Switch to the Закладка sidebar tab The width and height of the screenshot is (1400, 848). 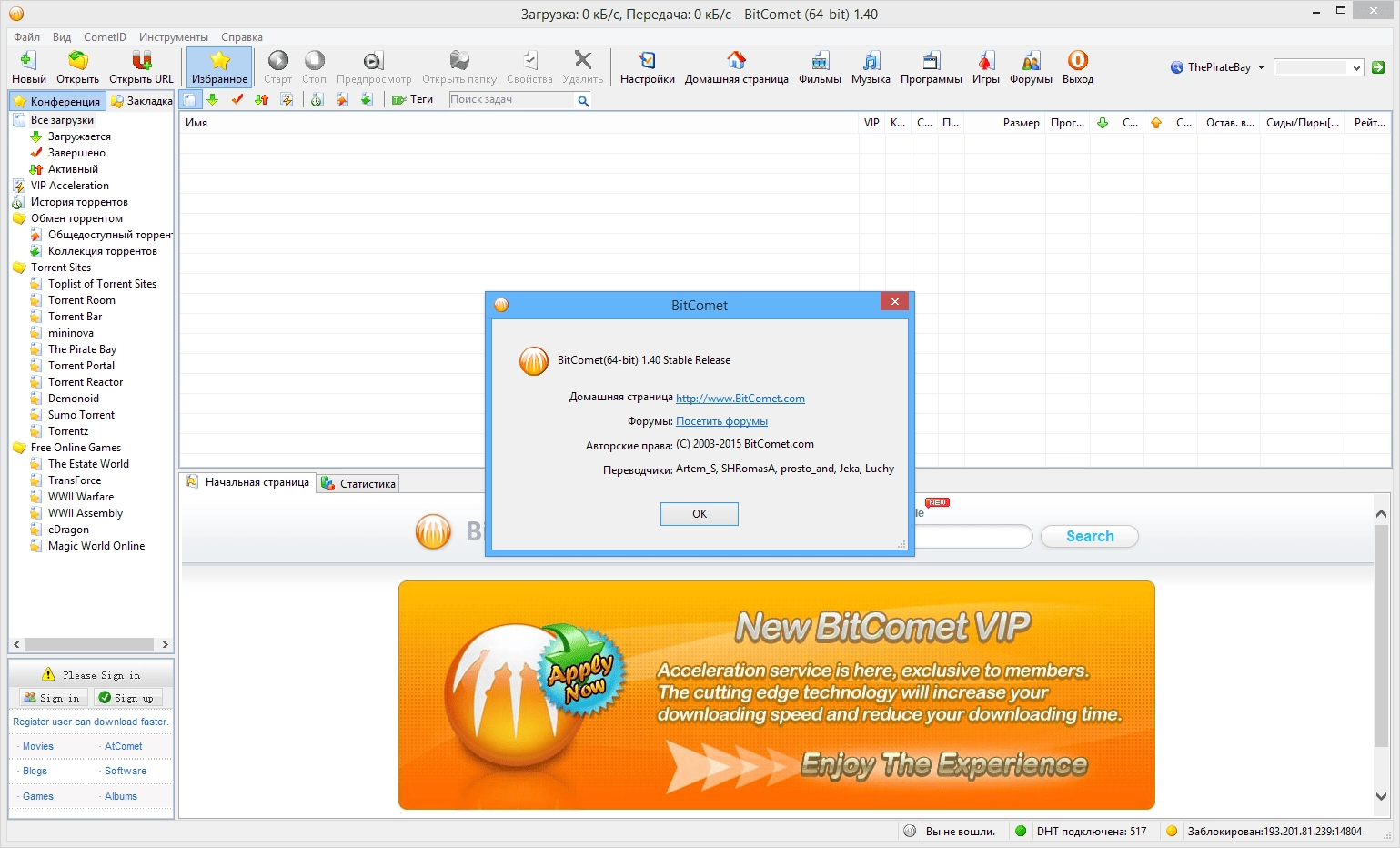141,101
